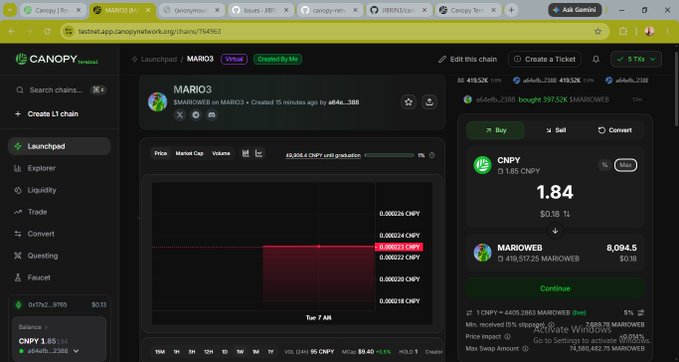Viewport: 679px width, 362px height.
Task: Click the CNPY until graduation text
Action: coord(323,155)
